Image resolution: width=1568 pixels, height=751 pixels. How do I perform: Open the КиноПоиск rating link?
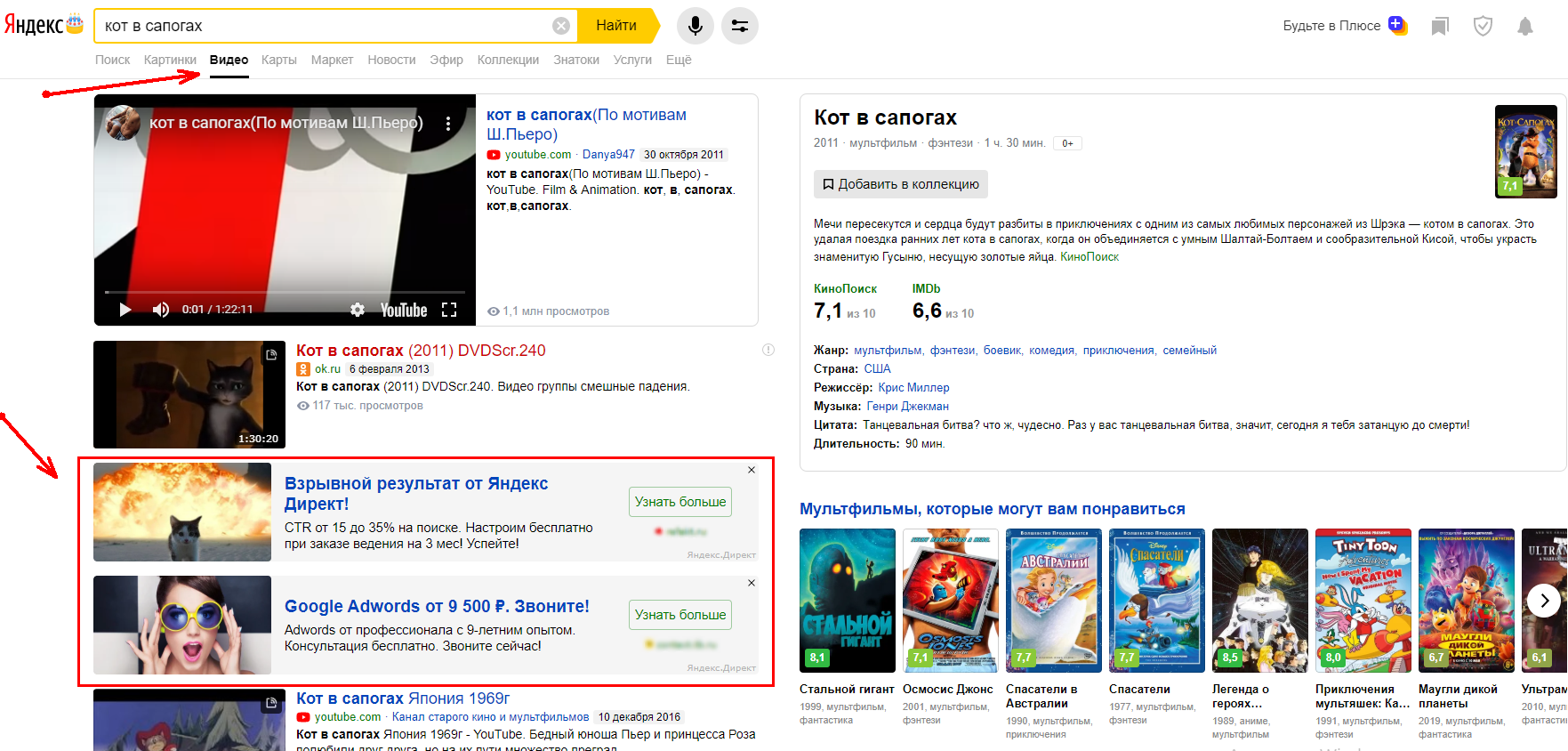[x=845, y=289]
